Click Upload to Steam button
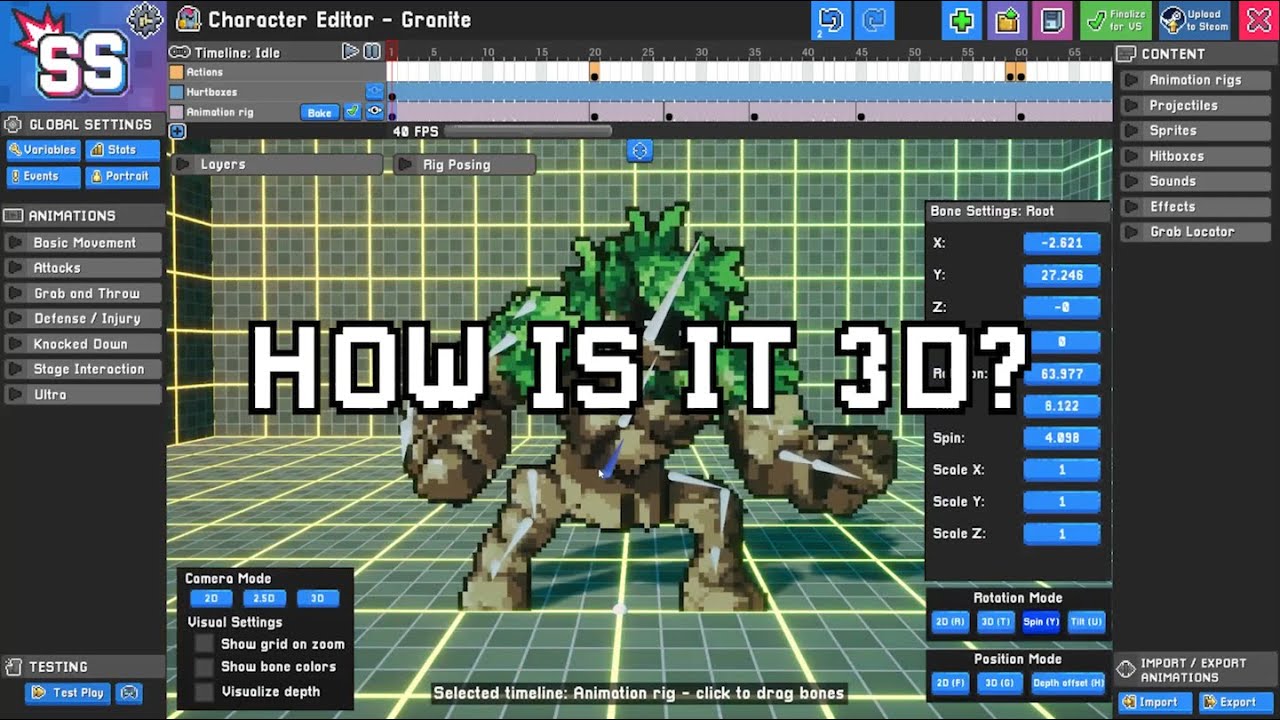 1196,20
